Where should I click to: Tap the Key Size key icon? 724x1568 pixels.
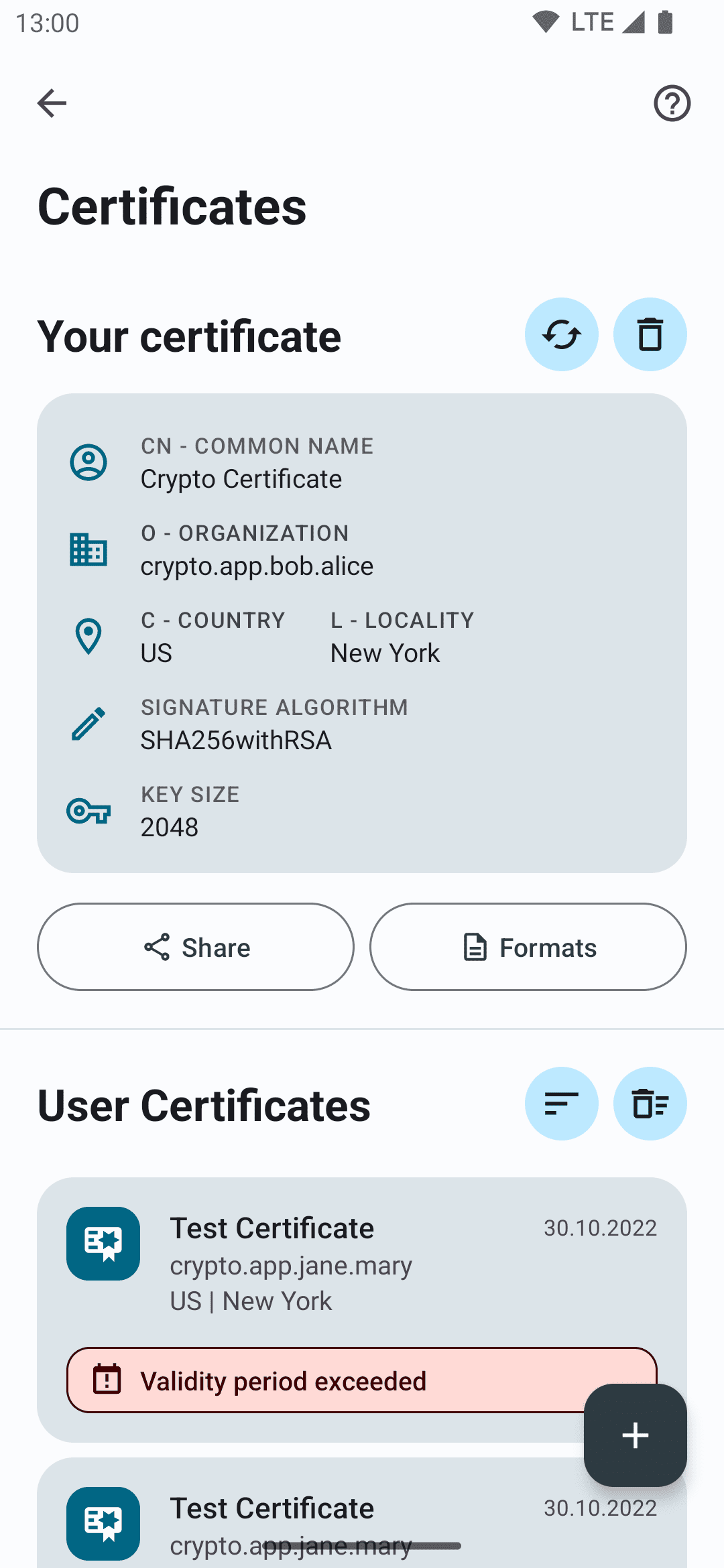pos(88,811)
